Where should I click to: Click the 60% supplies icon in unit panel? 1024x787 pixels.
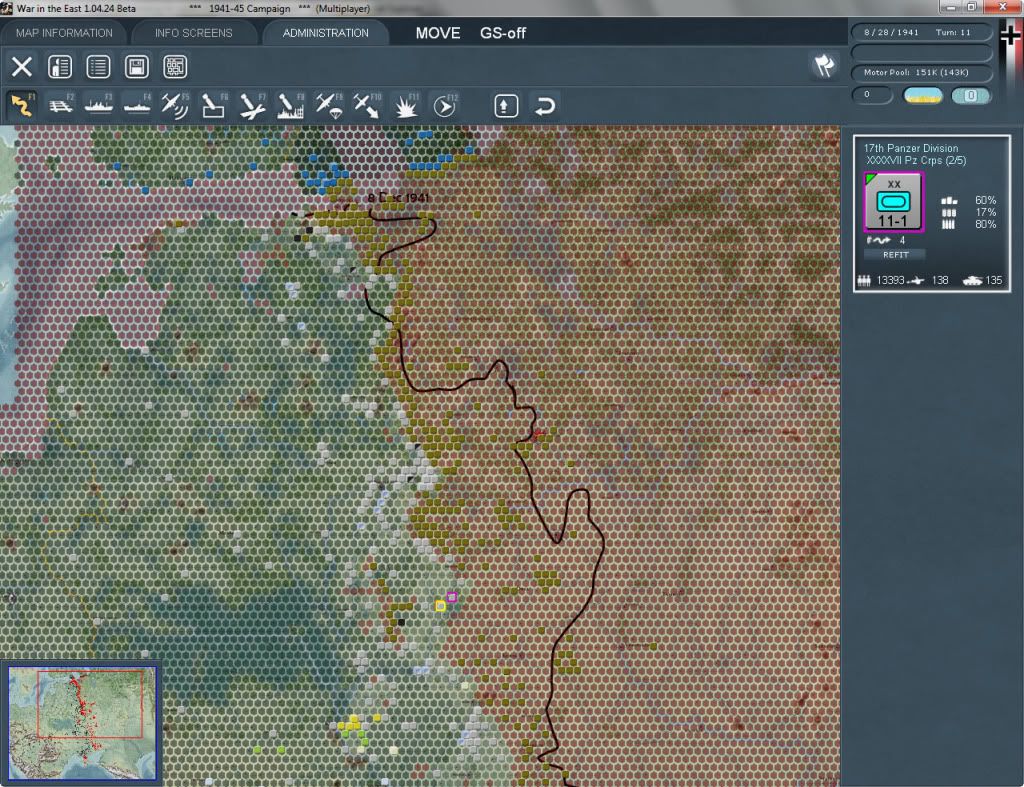[949, 201]
